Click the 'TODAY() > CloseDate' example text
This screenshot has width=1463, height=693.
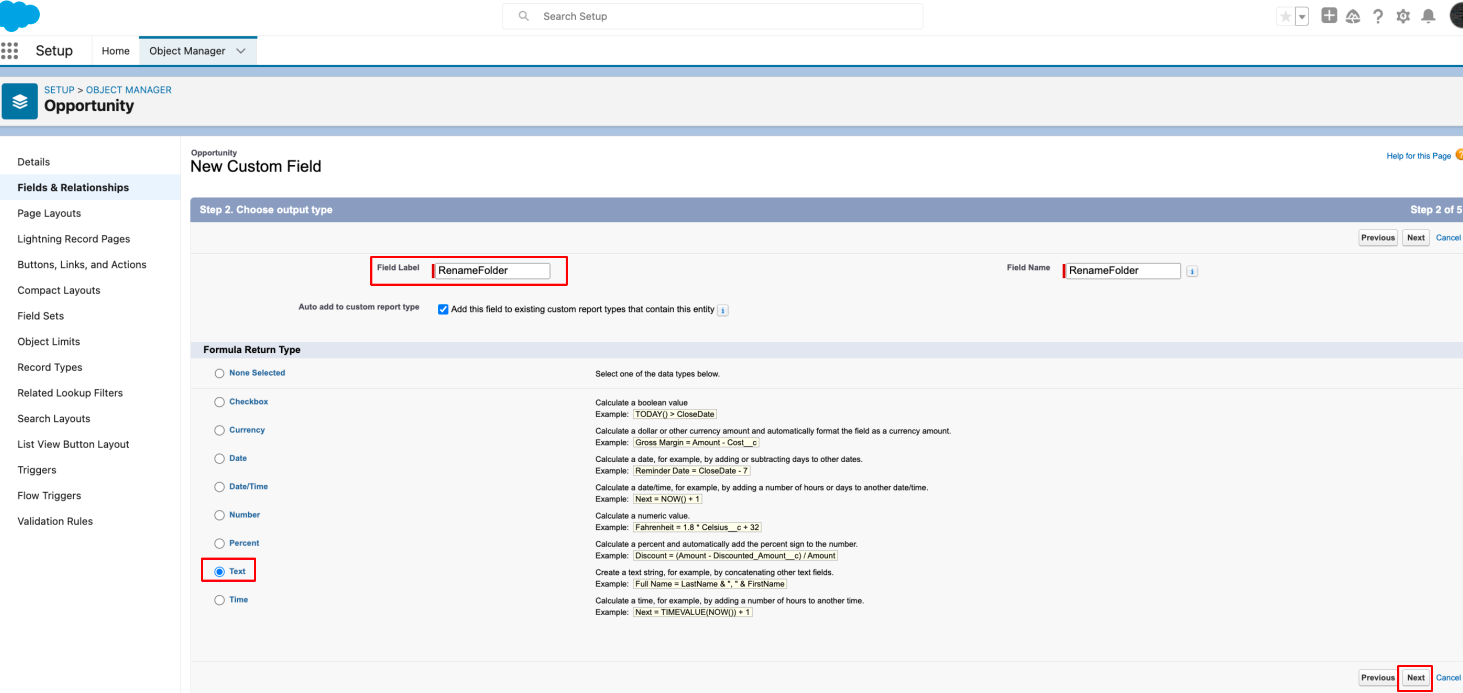click(675, 414)
